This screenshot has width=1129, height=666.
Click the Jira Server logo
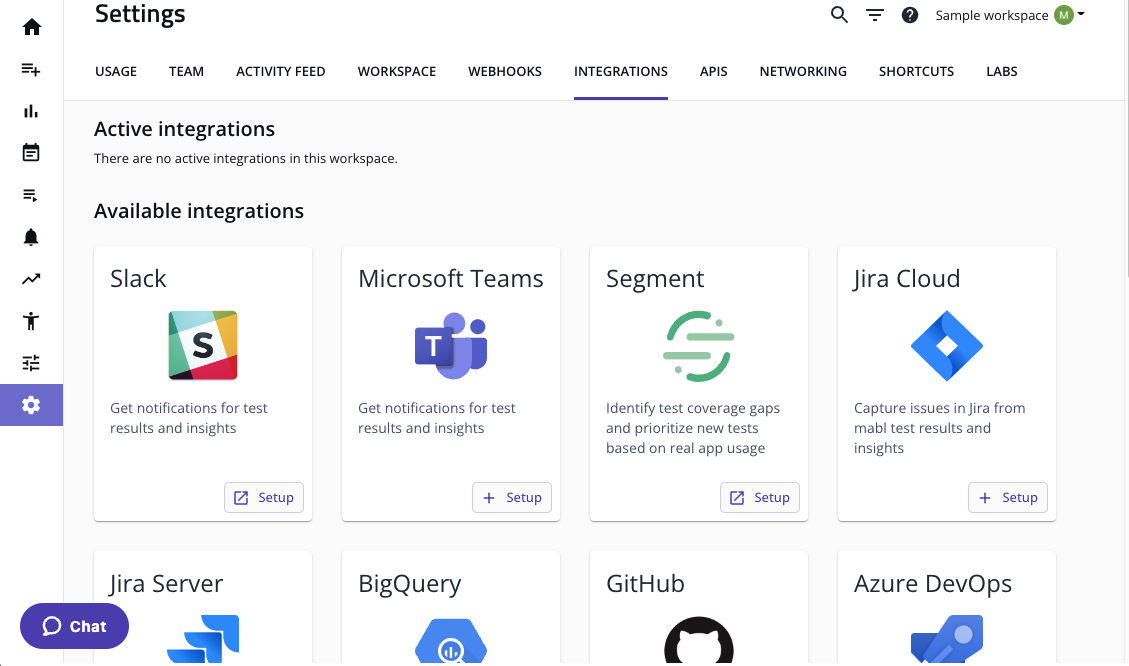(203, 639)
